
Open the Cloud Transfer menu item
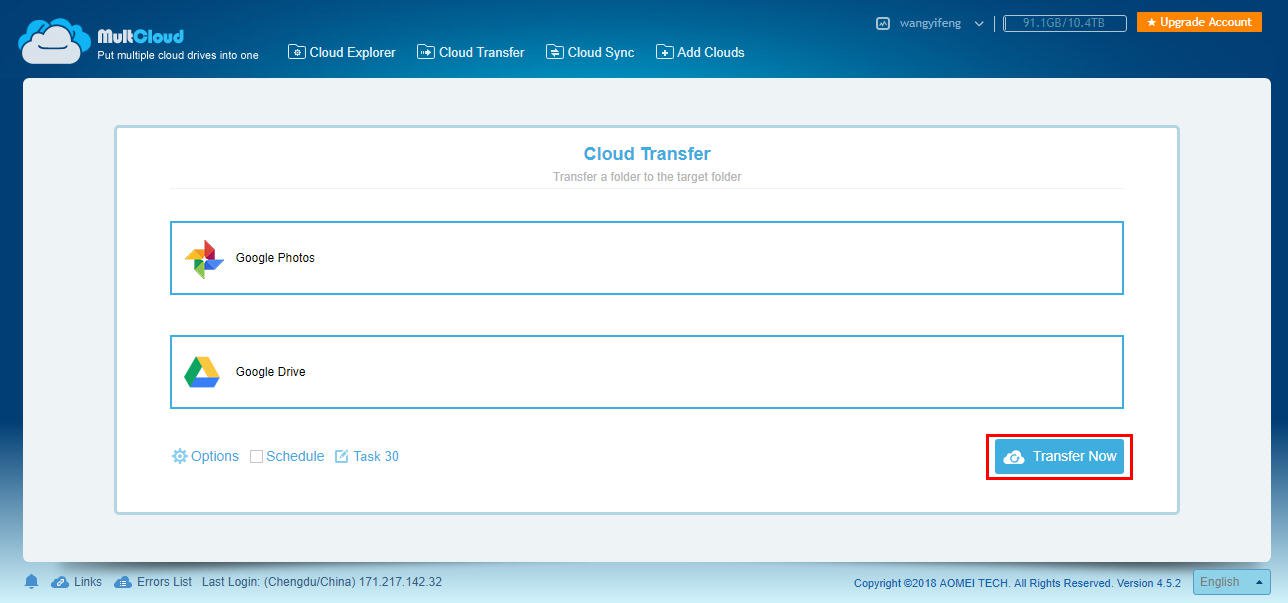point(471,52)
